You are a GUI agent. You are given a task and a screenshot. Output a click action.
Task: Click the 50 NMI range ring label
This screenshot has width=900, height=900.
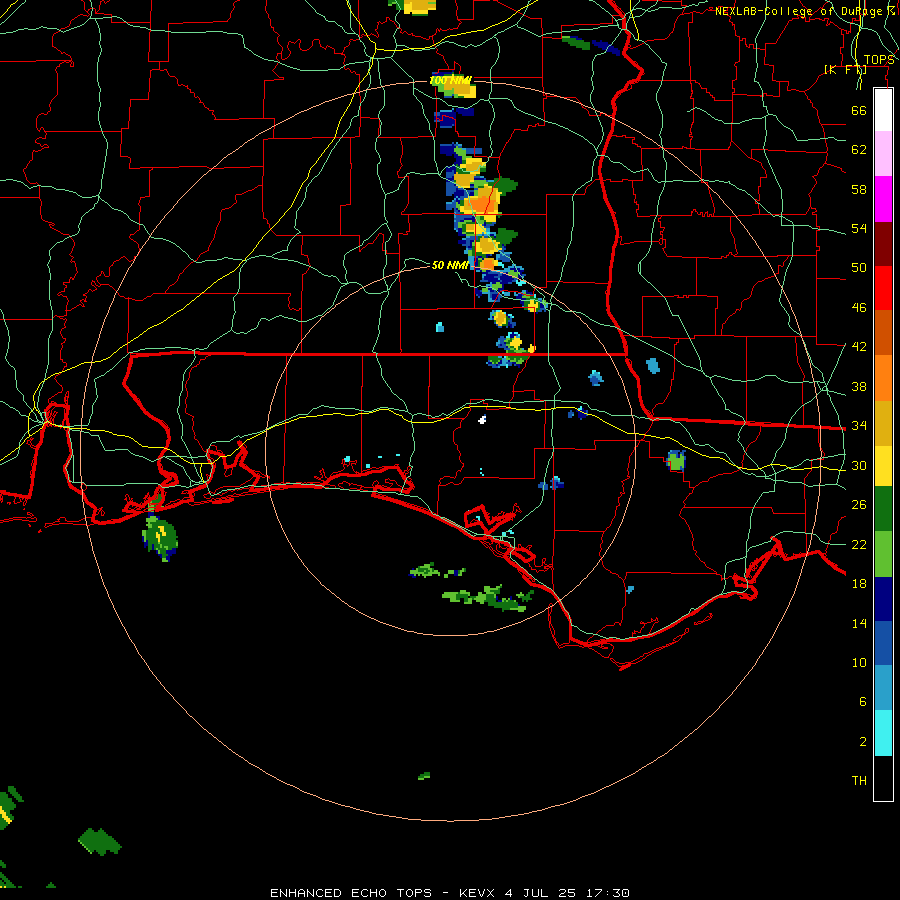click(x=450, y=265)
